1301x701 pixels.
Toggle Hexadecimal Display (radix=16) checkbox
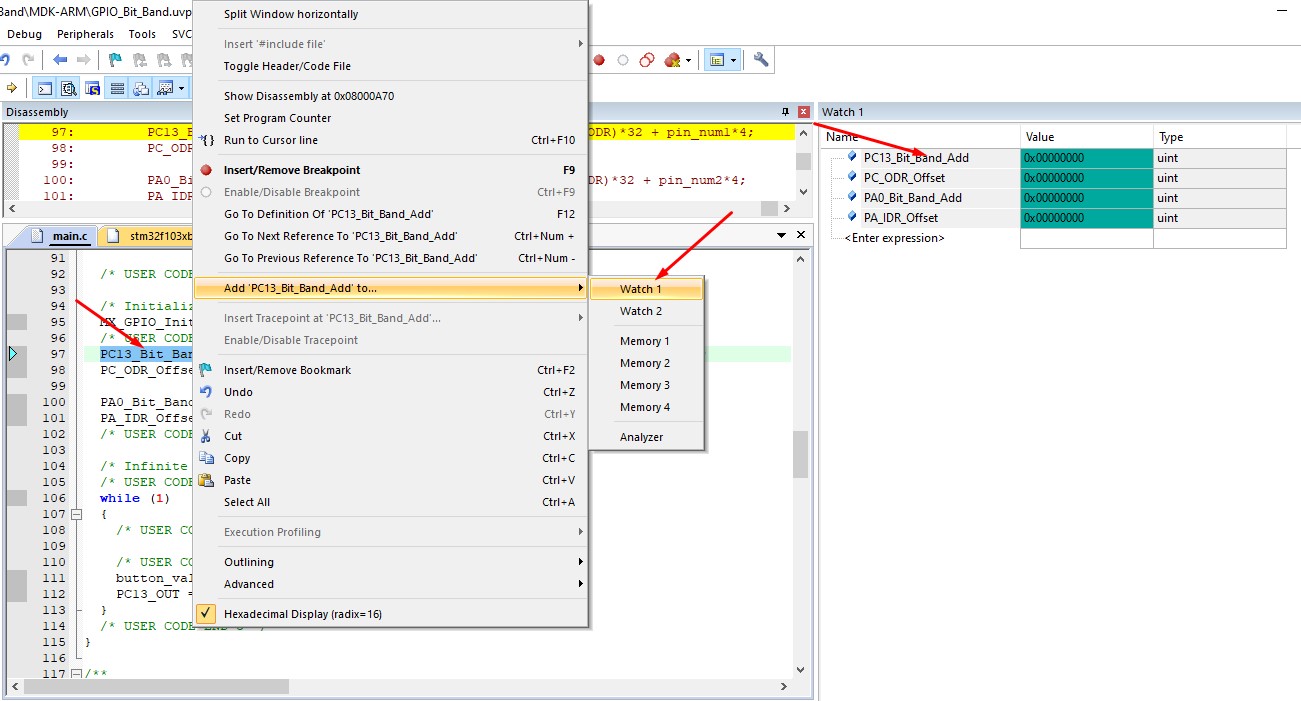coord(205,614)
